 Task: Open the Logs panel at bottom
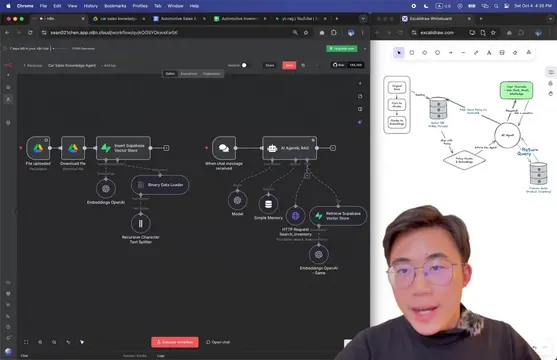pos(161,356)
